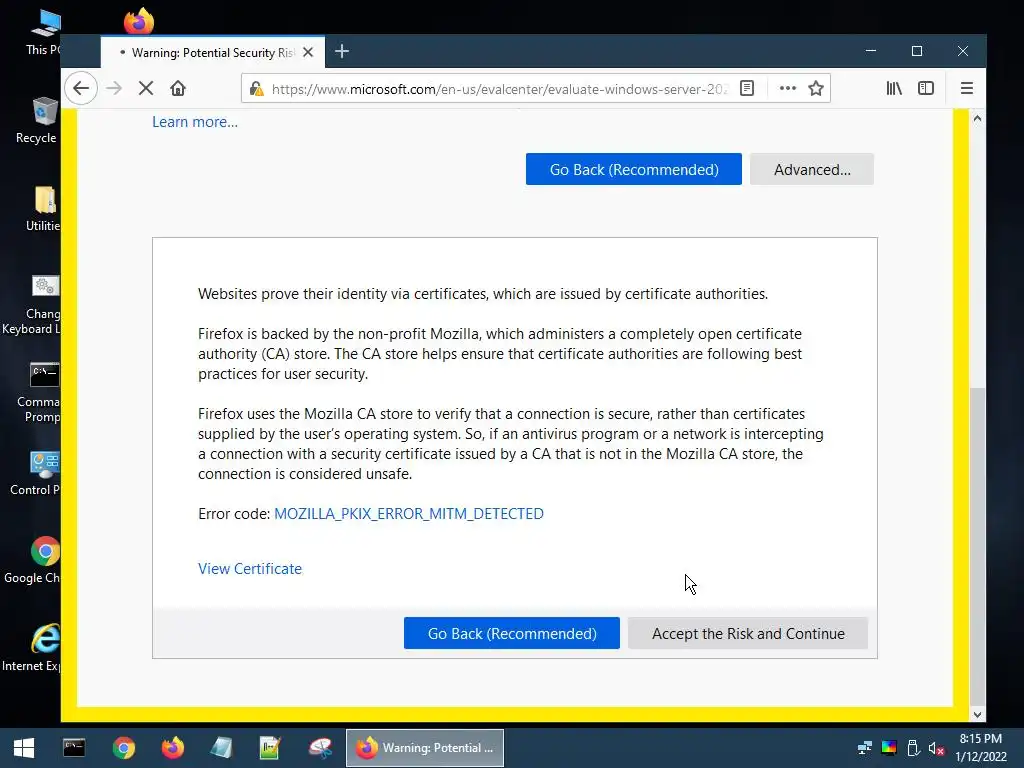Screen dimensions: 1024x768
Task: Follow the Learn more... link
Action: pyautogui.click(x=195, y=122)
